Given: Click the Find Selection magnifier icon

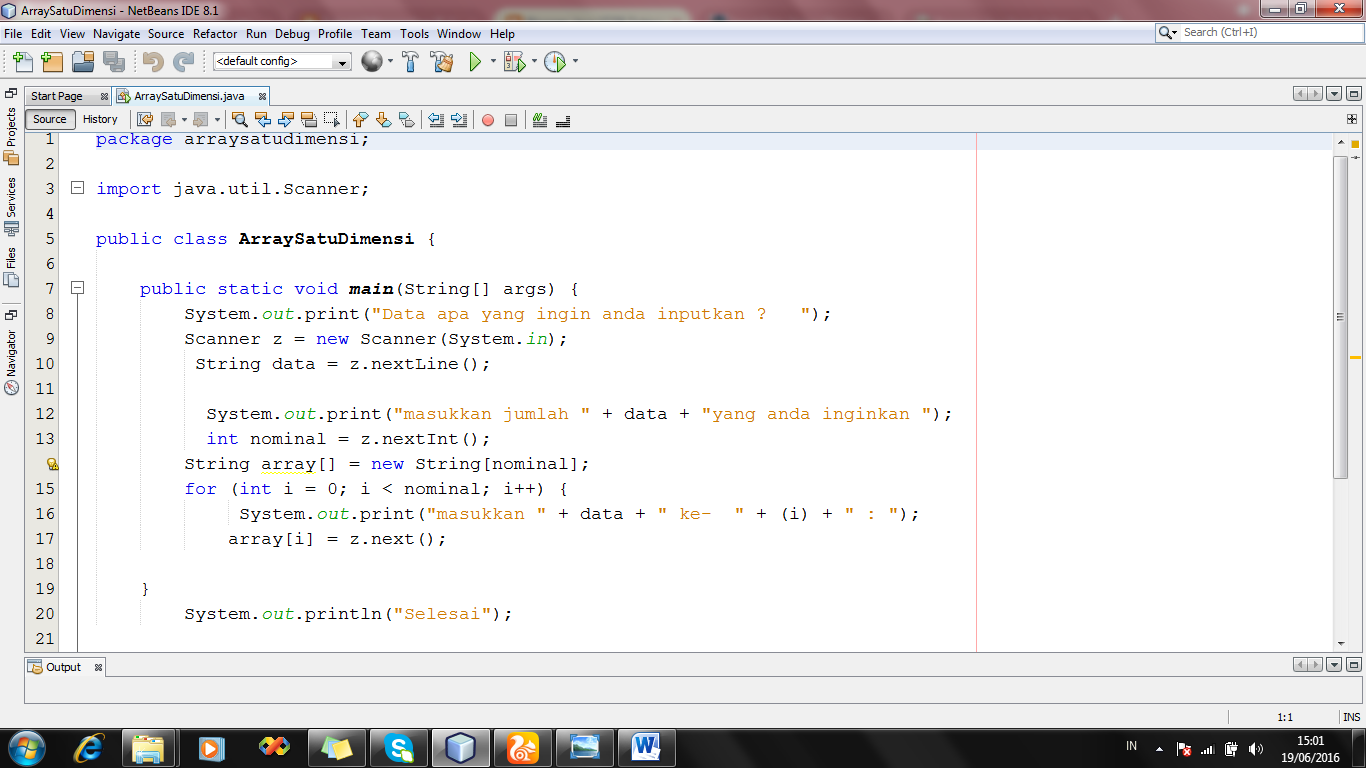Looking at the screenshot, I should point(240,120).
